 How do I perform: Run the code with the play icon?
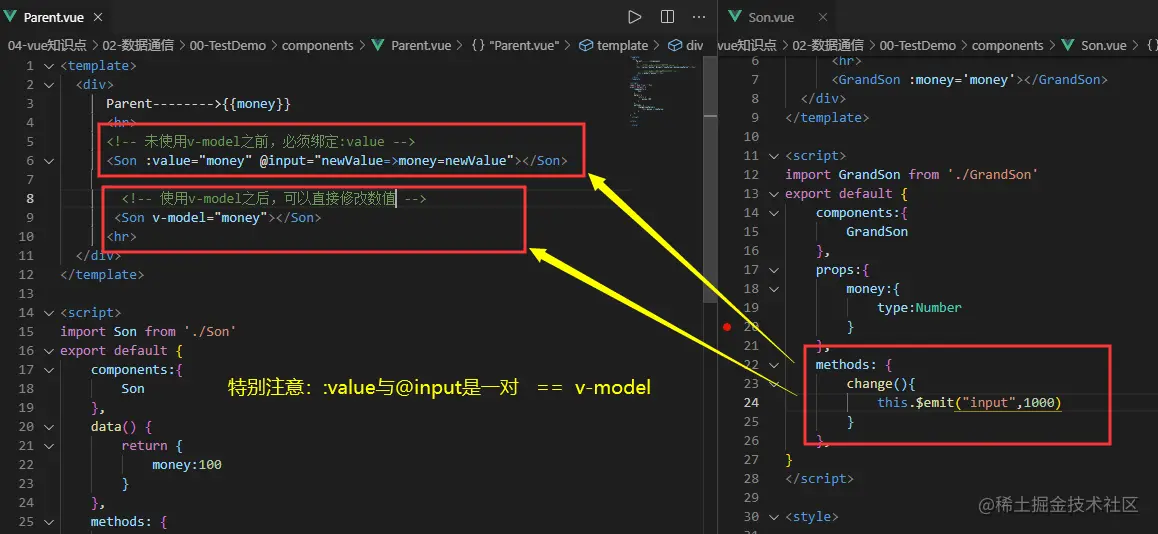(634, 17)
